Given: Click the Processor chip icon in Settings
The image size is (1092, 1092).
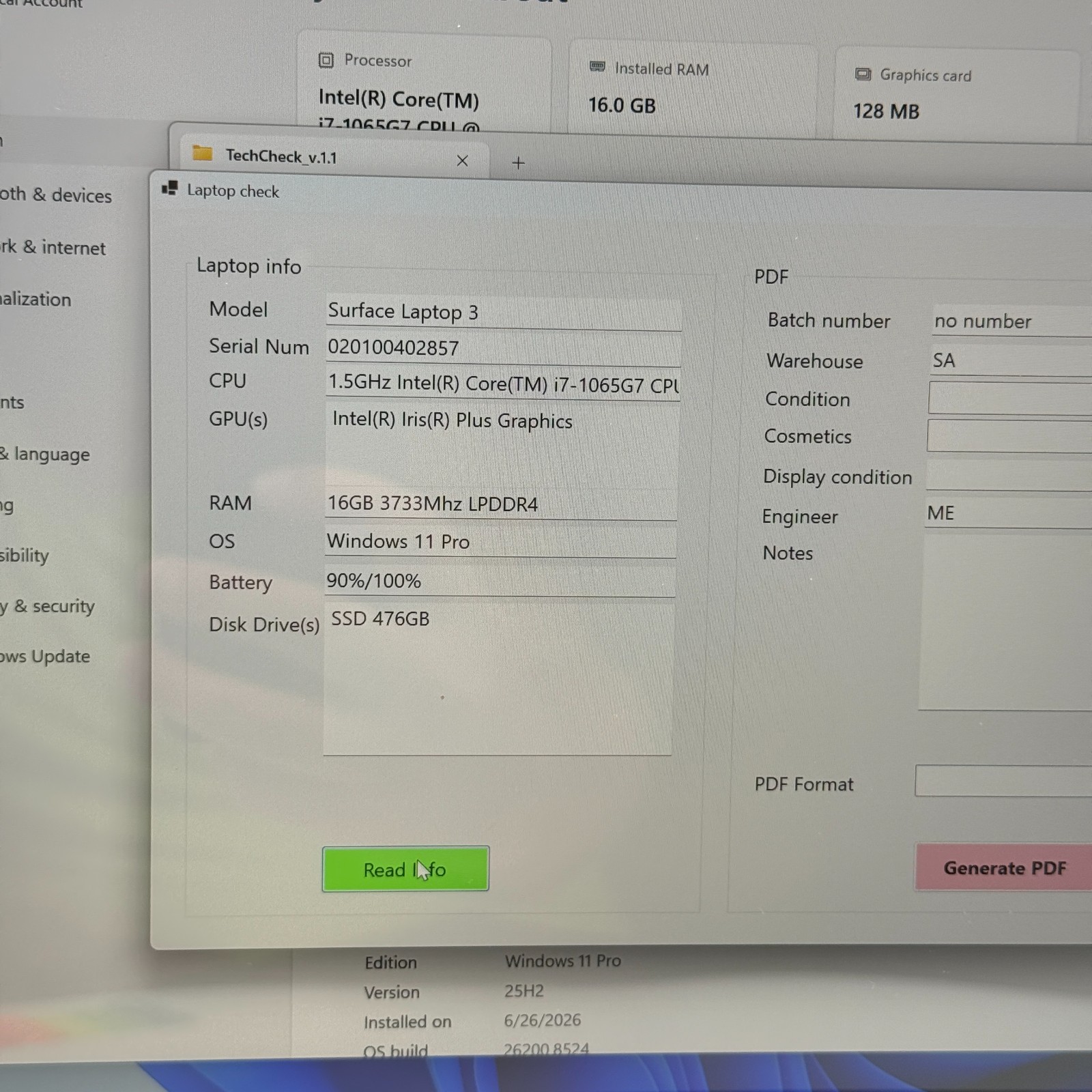Looking at the screenshot, I should click(x=326, y=60).
